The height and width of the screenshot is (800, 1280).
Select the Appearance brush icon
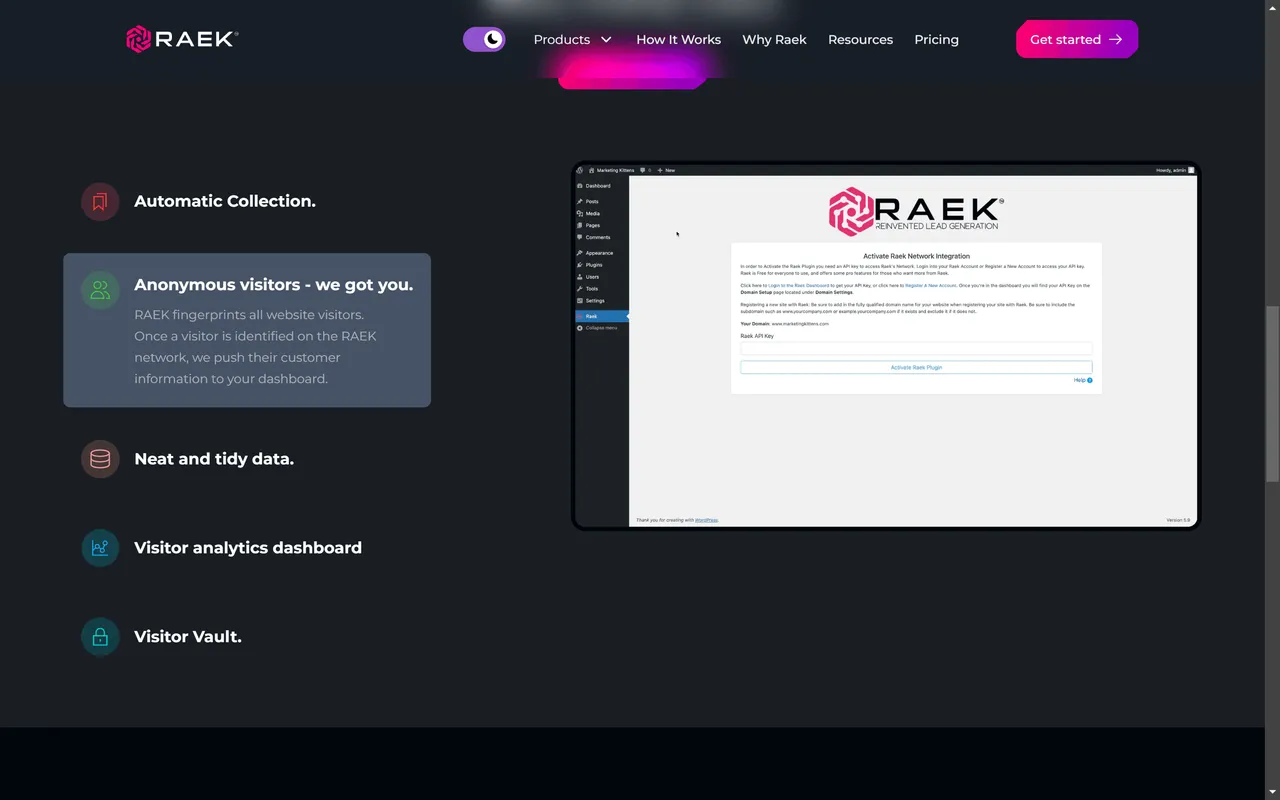click(x=580, y=252)
